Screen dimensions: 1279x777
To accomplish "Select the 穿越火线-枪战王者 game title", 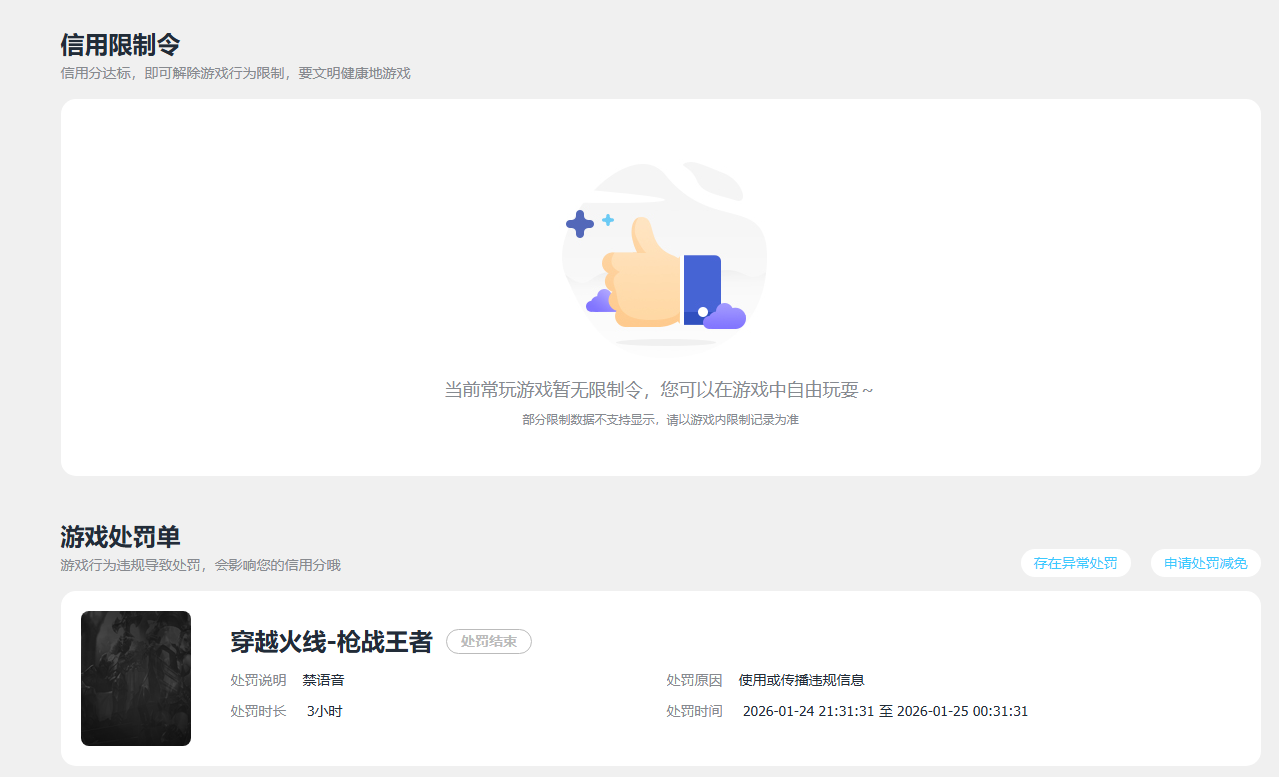I will 331,642.
